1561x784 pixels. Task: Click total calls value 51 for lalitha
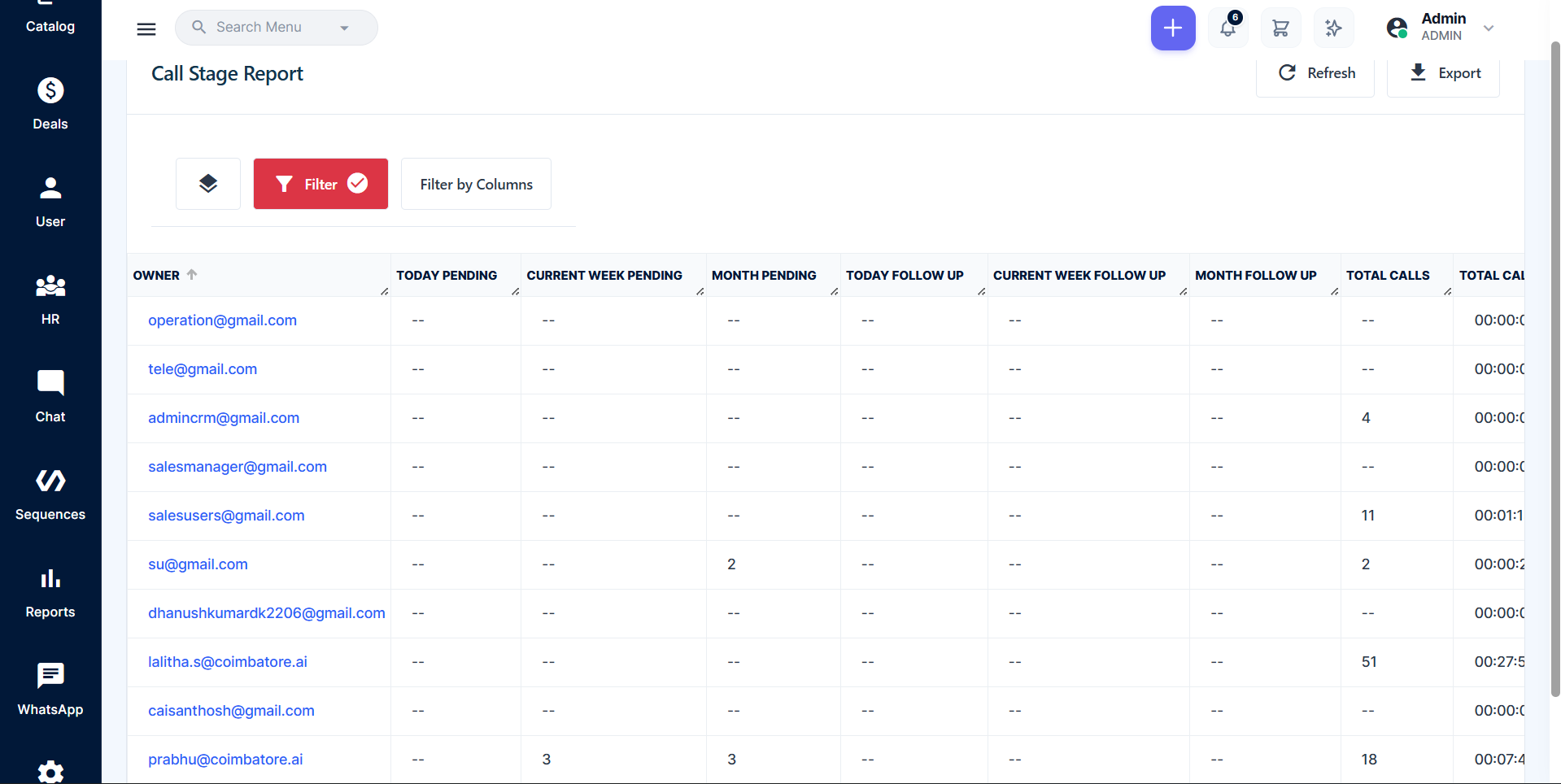(x=1369, y=662)
